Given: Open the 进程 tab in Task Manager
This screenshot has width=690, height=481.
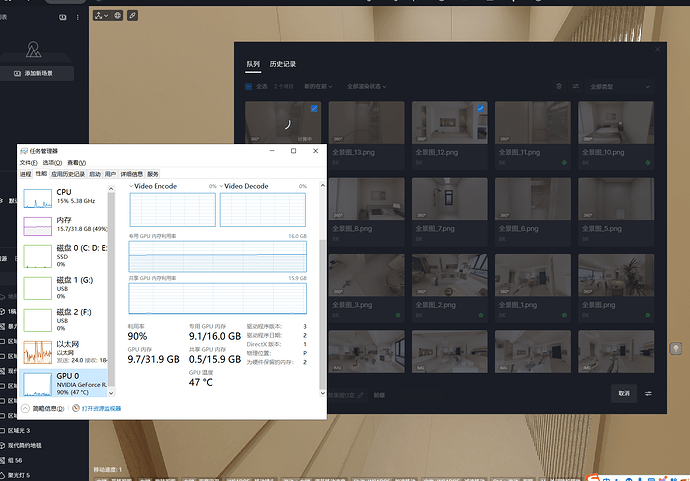Looking at the screenshot, I should pyautogui.click(x=26, y=174).
